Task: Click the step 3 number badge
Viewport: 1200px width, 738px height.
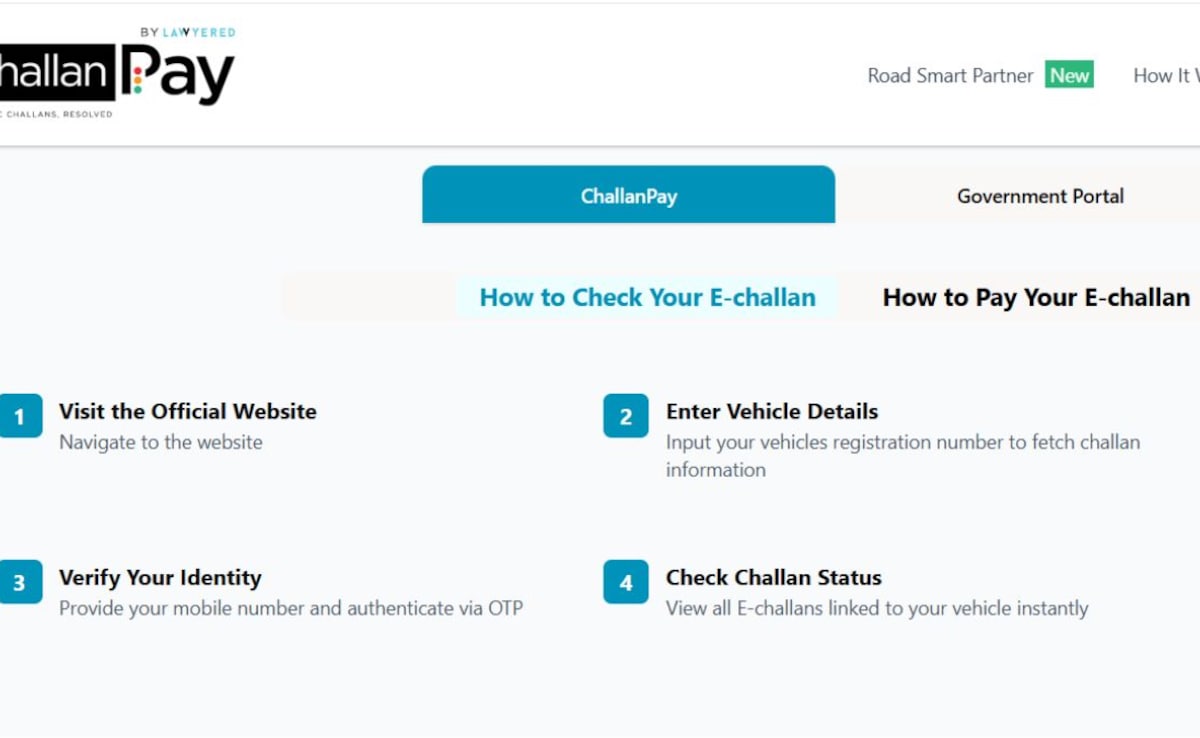Action: pos(20,582)
